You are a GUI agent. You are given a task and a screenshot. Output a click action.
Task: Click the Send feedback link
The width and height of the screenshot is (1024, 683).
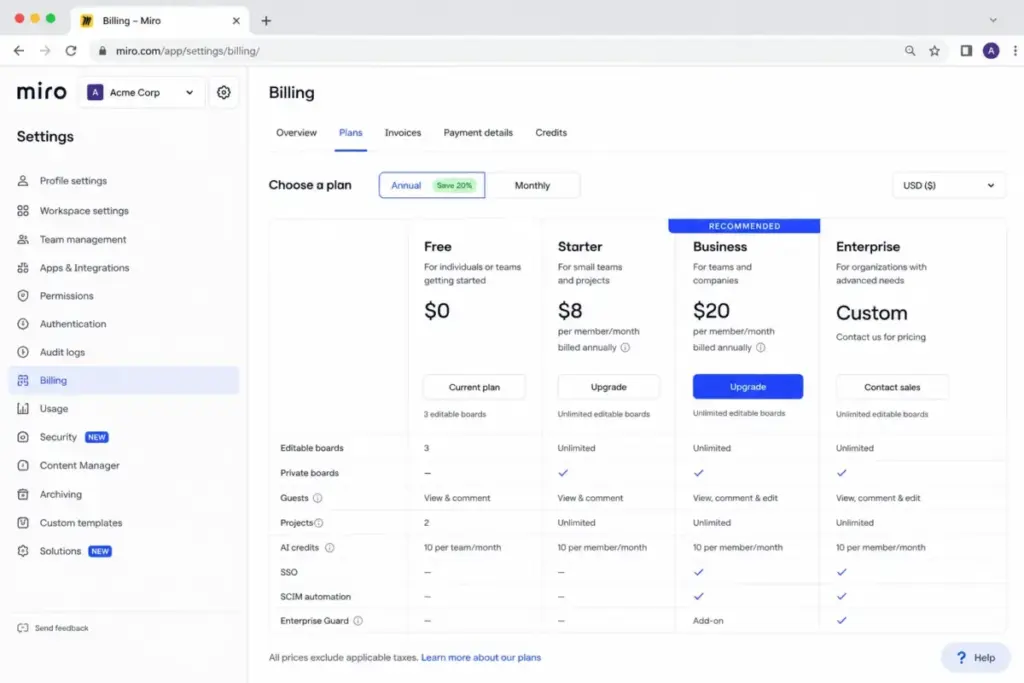tap(61, 628)
